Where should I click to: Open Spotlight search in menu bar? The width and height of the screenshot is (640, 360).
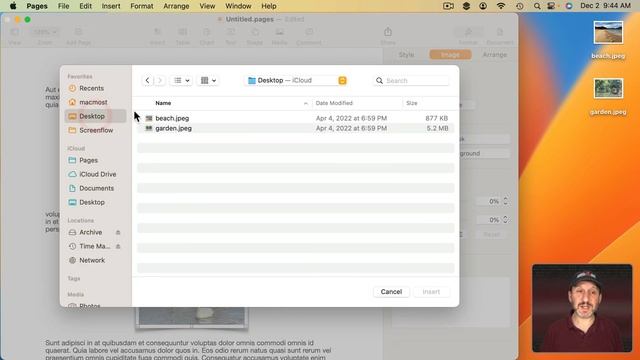tap(537, 6)
